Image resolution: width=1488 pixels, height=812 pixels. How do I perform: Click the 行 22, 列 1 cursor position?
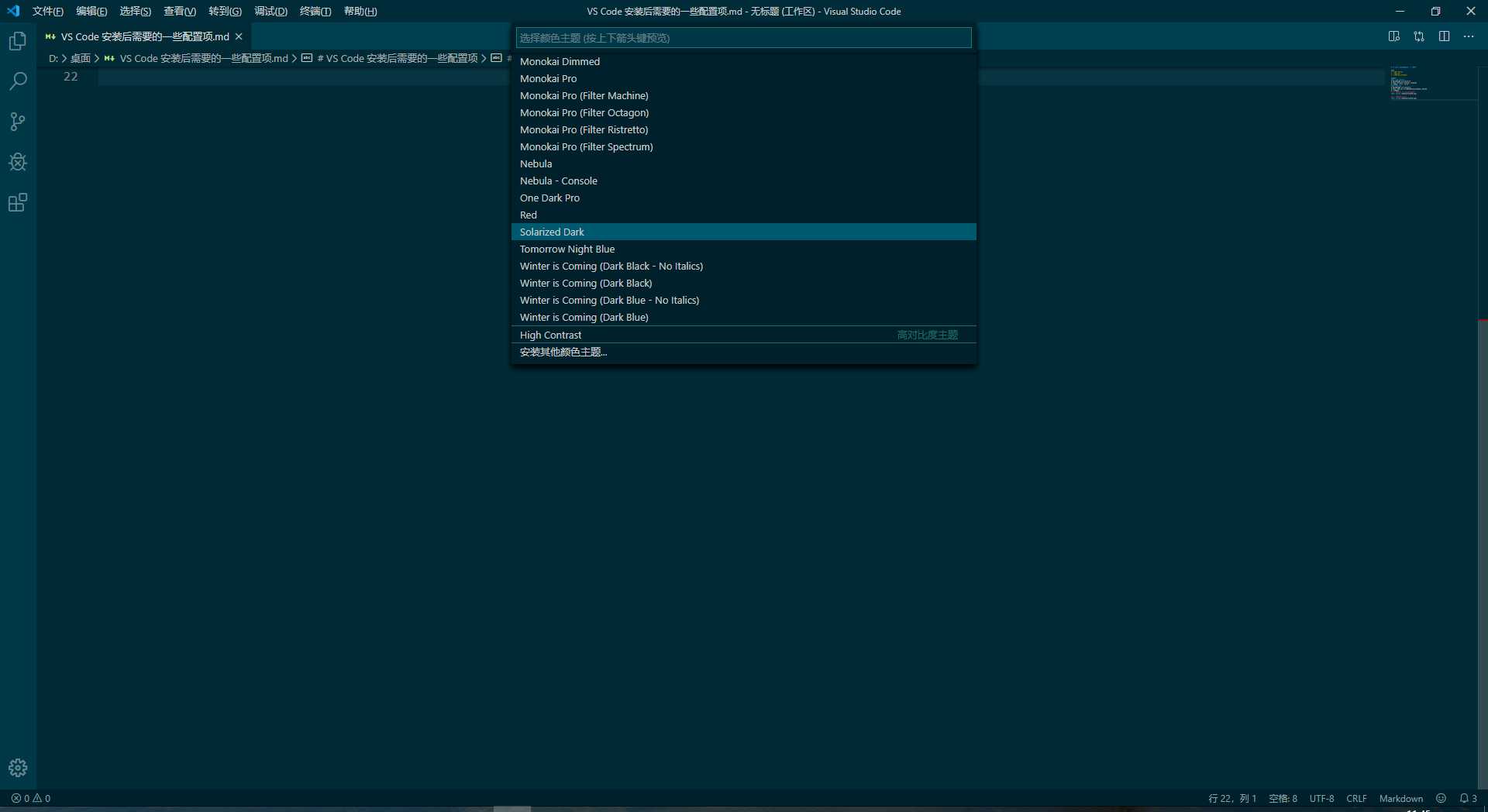(1232, 798)
